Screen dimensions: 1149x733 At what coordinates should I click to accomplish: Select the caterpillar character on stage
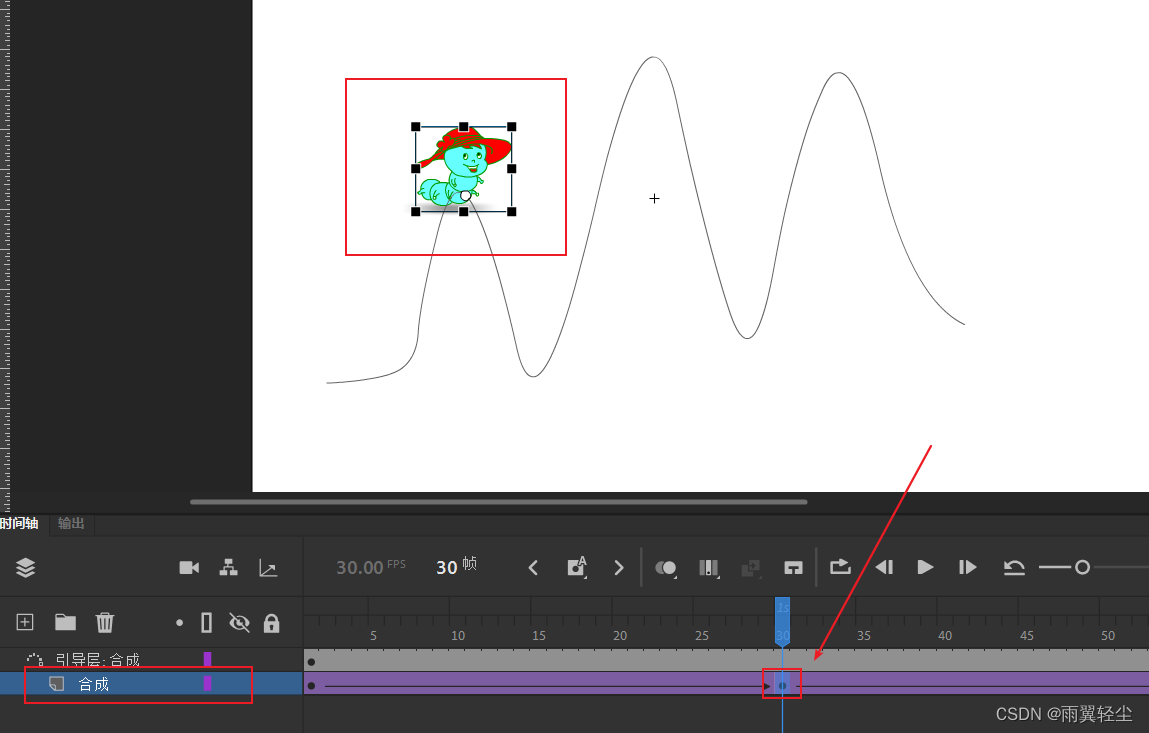point(462,167)
